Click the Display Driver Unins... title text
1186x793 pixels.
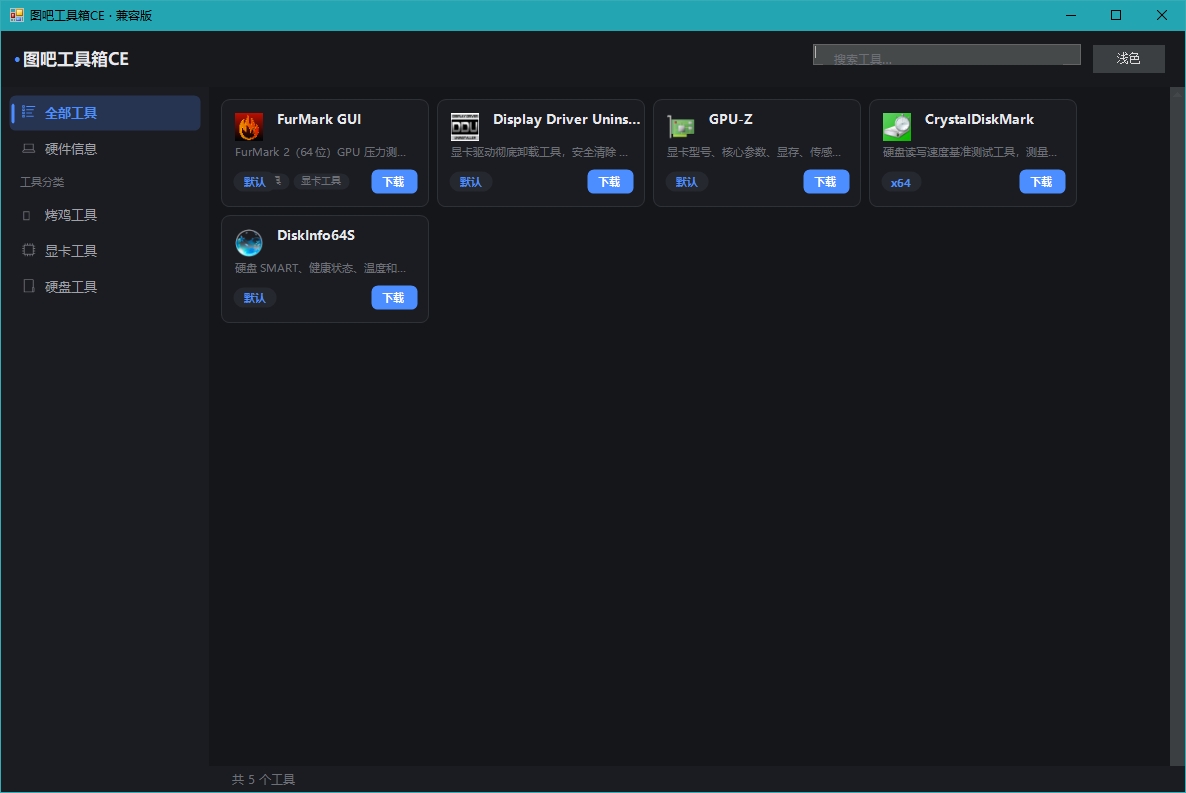[567, 120]
